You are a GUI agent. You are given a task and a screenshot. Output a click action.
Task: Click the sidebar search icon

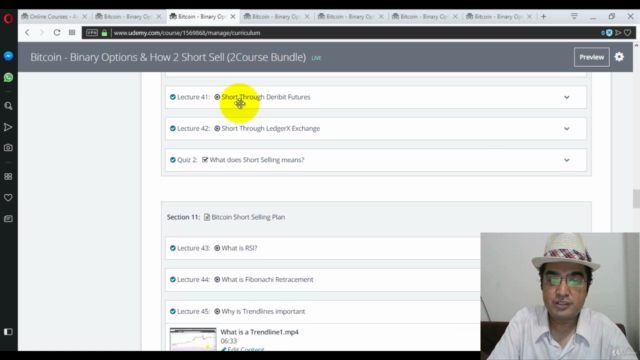tap(8, 106)
